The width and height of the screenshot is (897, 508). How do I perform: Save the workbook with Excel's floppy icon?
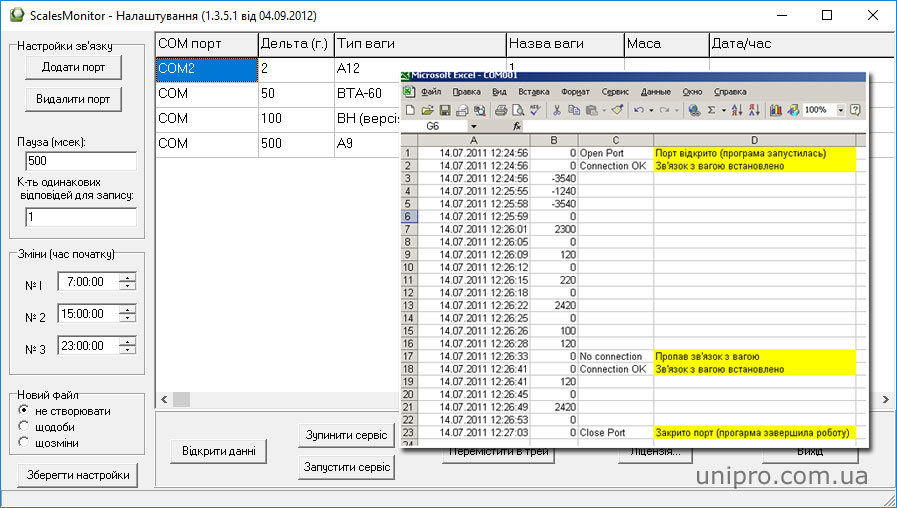click(445, 110)
